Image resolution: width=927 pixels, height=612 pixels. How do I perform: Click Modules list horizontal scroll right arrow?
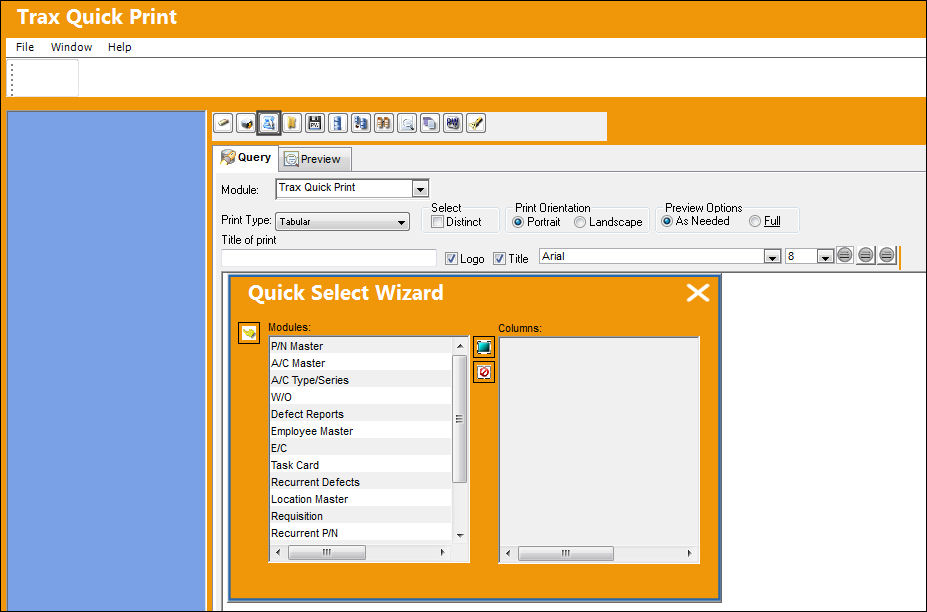click(x=443, y=552)
